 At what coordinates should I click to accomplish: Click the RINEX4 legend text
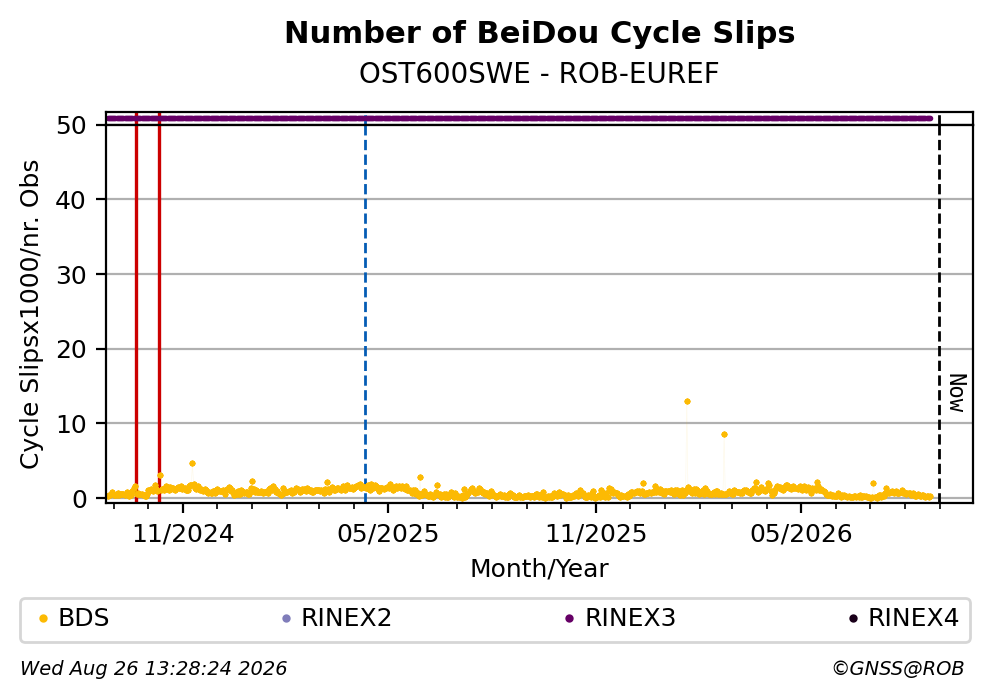(913, 618)
